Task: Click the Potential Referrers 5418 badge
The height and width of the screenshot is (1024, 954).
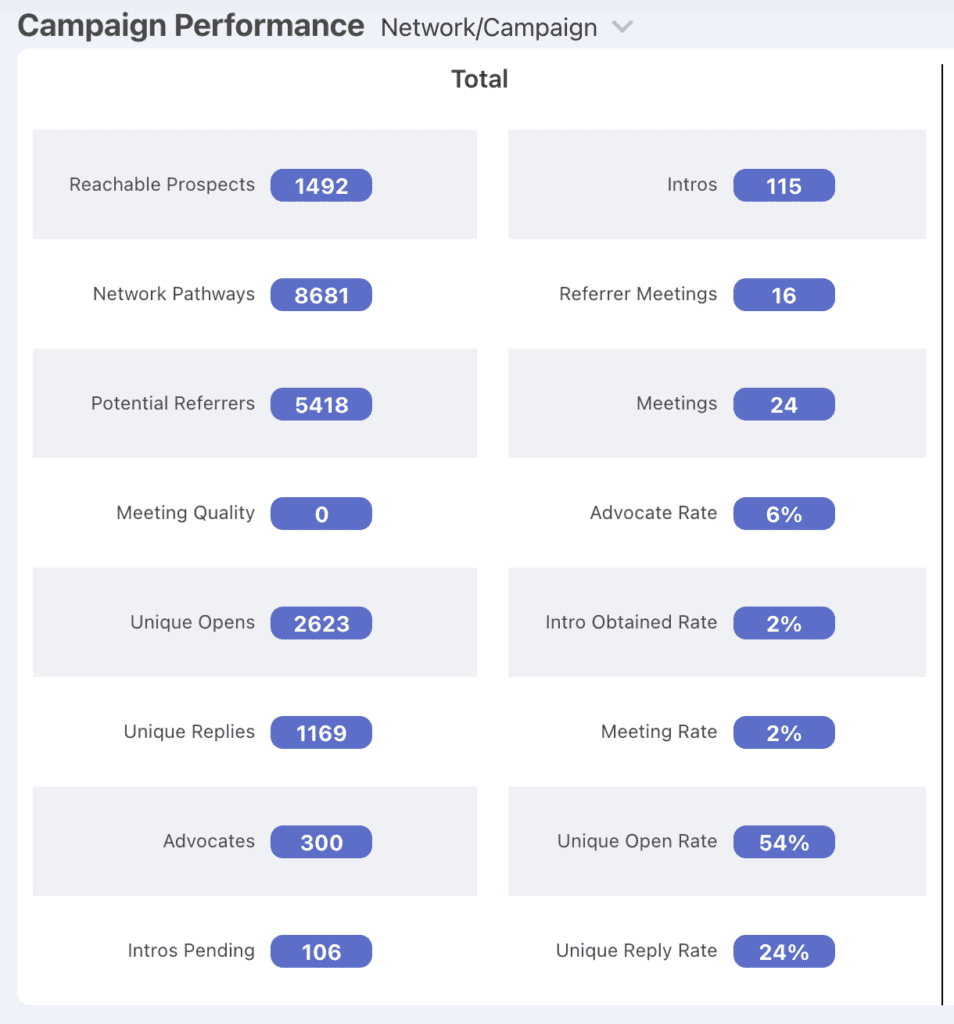Action: [321, 404]
